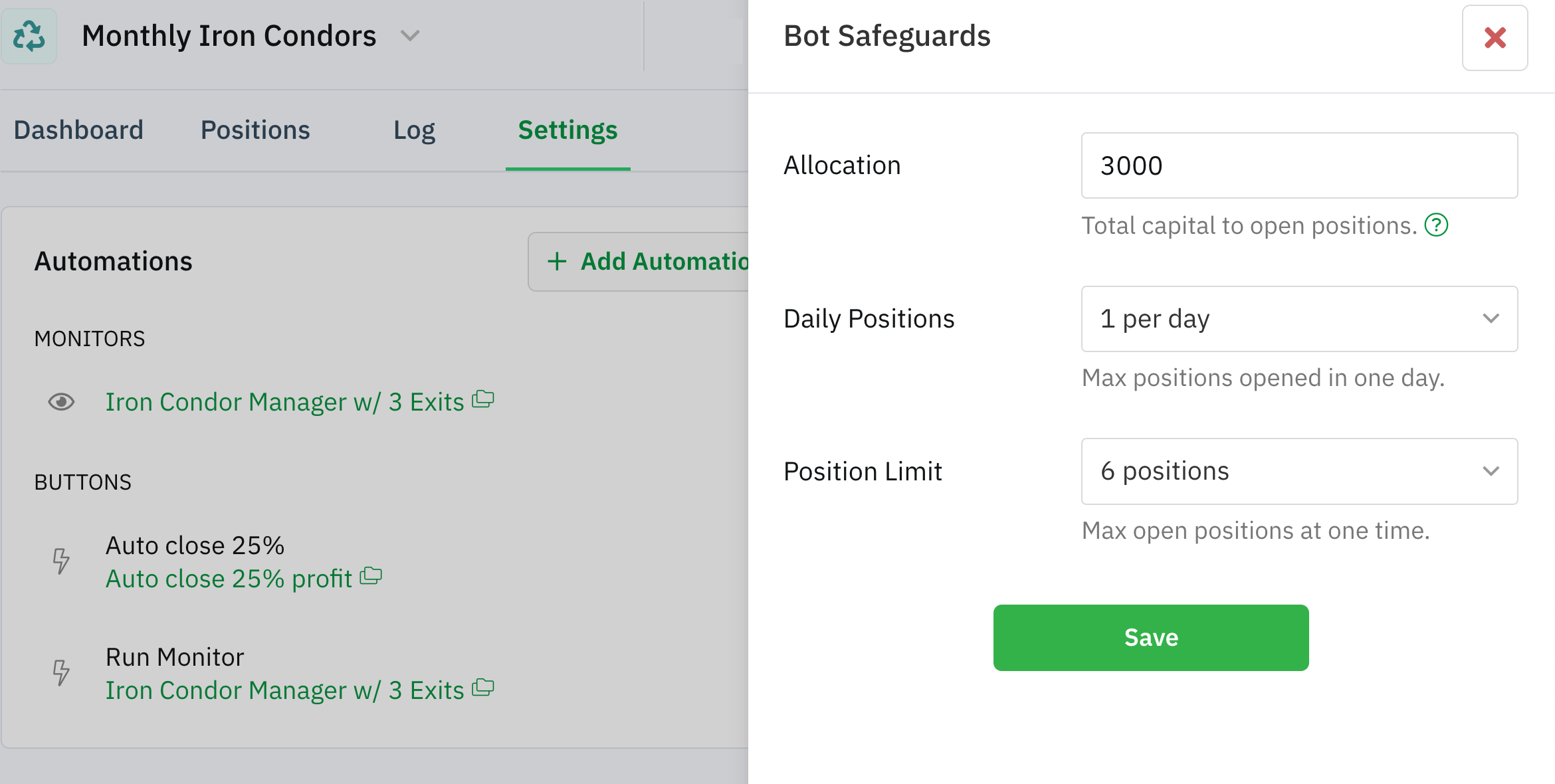The height and width of the screenshot is (784, 1555).
Task: Switch to the Dashboard tab
Action: point(78,130)
